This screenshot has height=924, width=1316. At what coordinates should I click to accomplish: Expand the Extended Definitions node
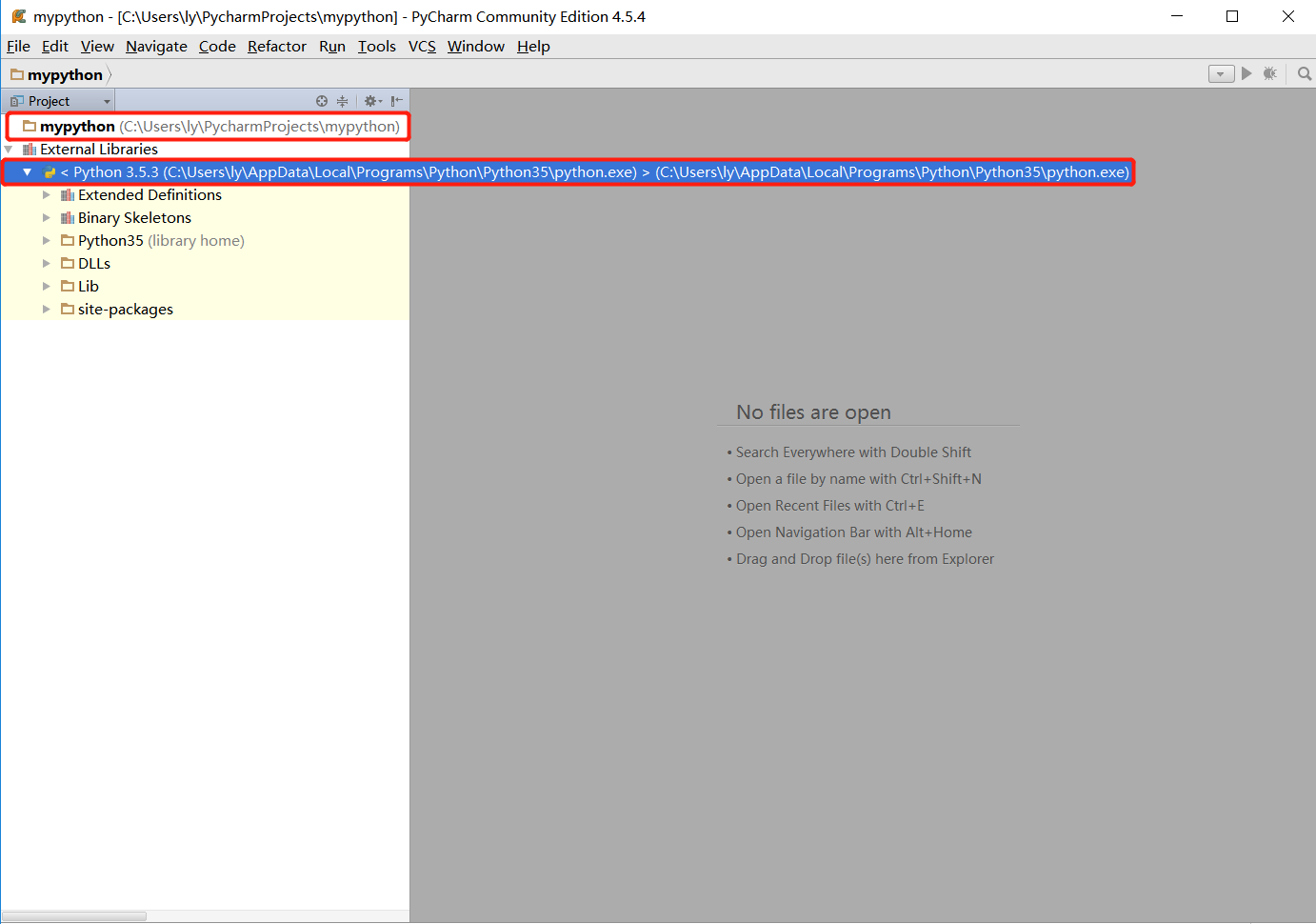46,194
